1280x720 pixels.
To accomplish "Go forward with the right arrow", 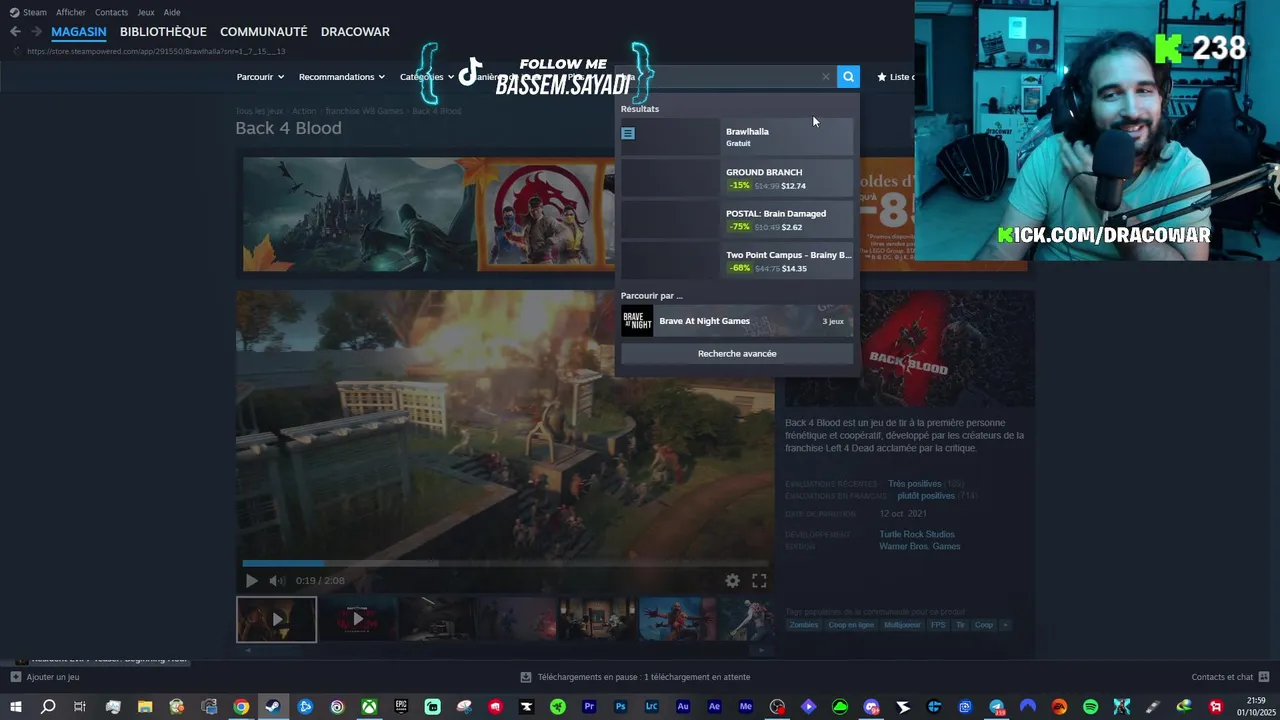I will (x=36, y=32).
